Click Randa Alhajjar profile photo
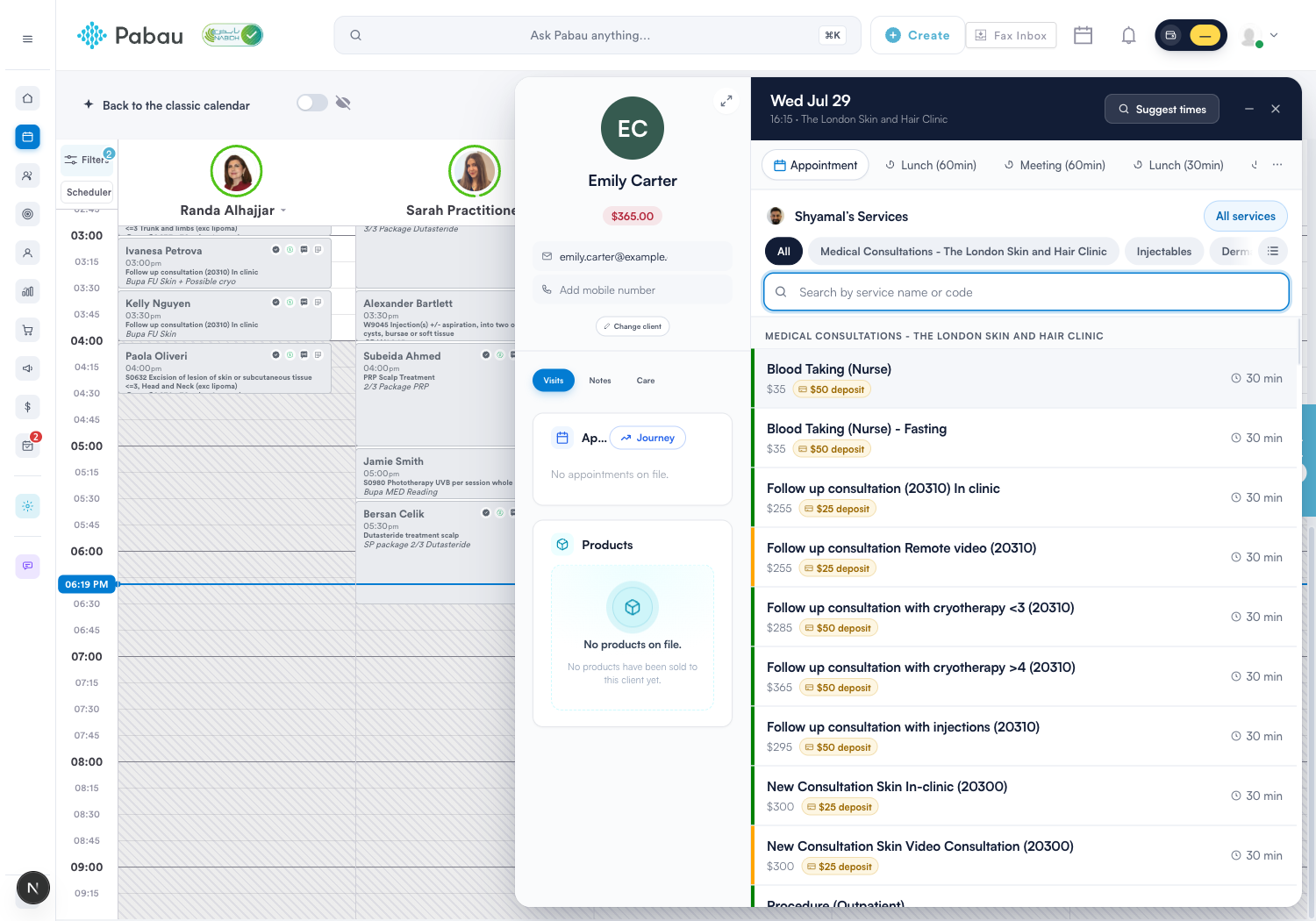 tap(236, 171)
